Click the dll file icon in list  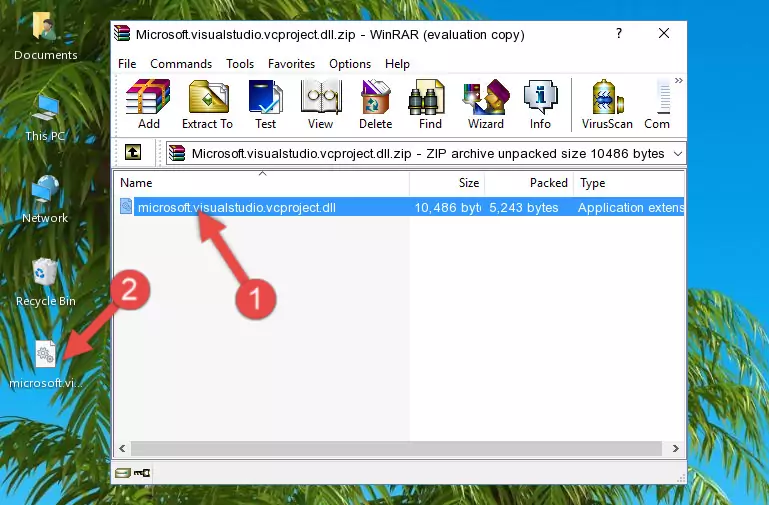(126, 206)
